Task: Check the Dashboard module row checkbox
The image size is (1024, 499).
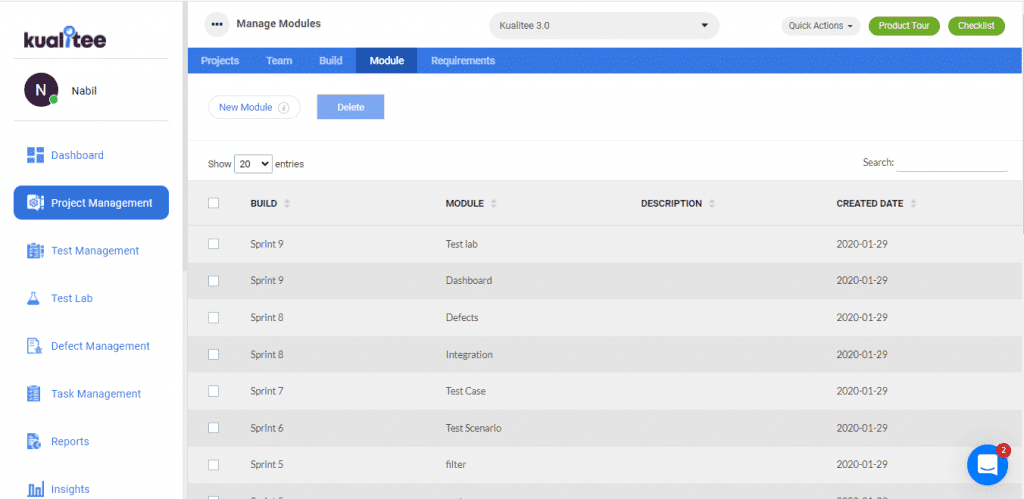Action: pyautogui.click(x=214, y=280)
